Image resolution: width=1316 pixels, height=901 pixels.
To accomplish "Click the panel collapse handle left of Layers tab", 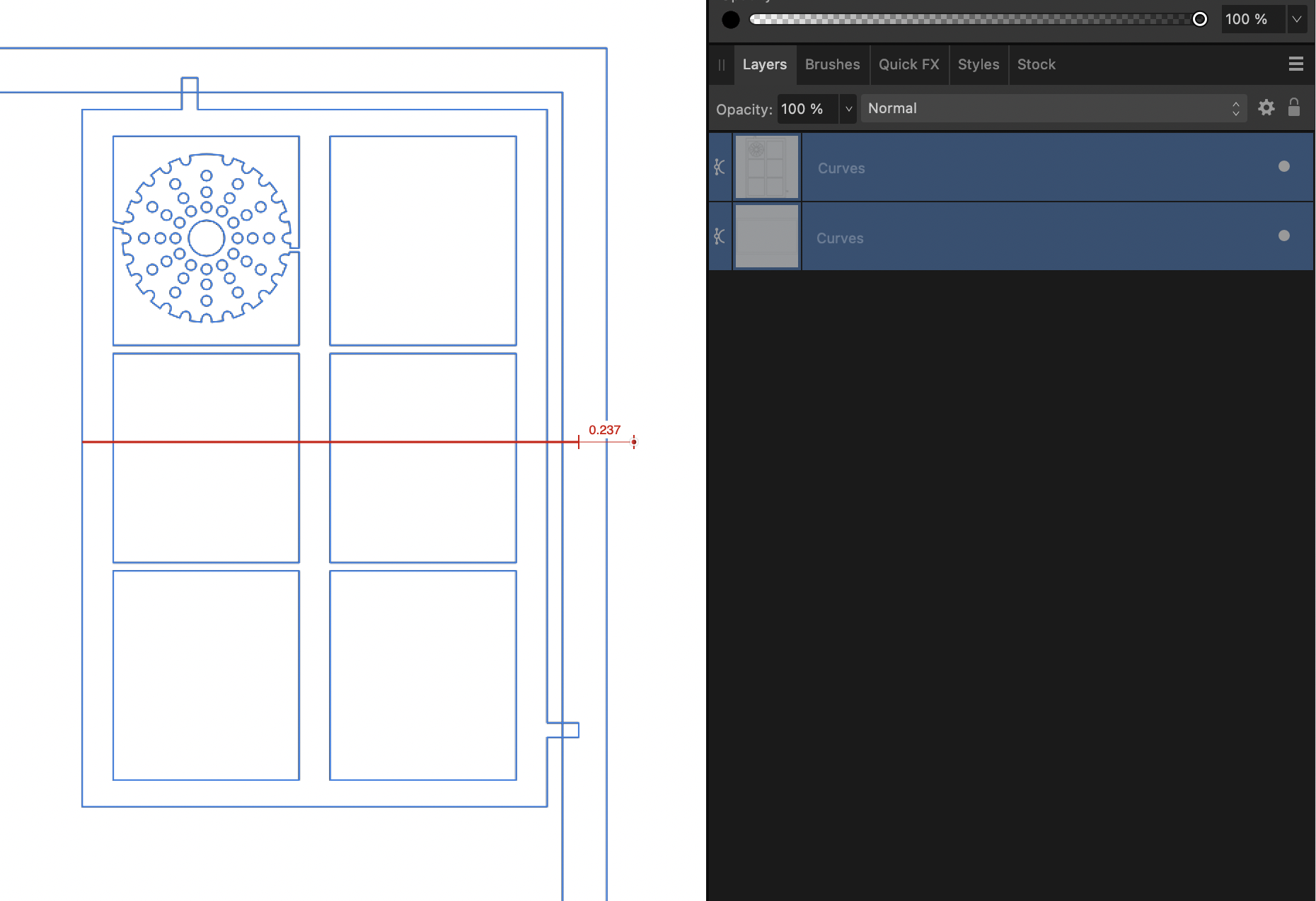I will 721,64.
